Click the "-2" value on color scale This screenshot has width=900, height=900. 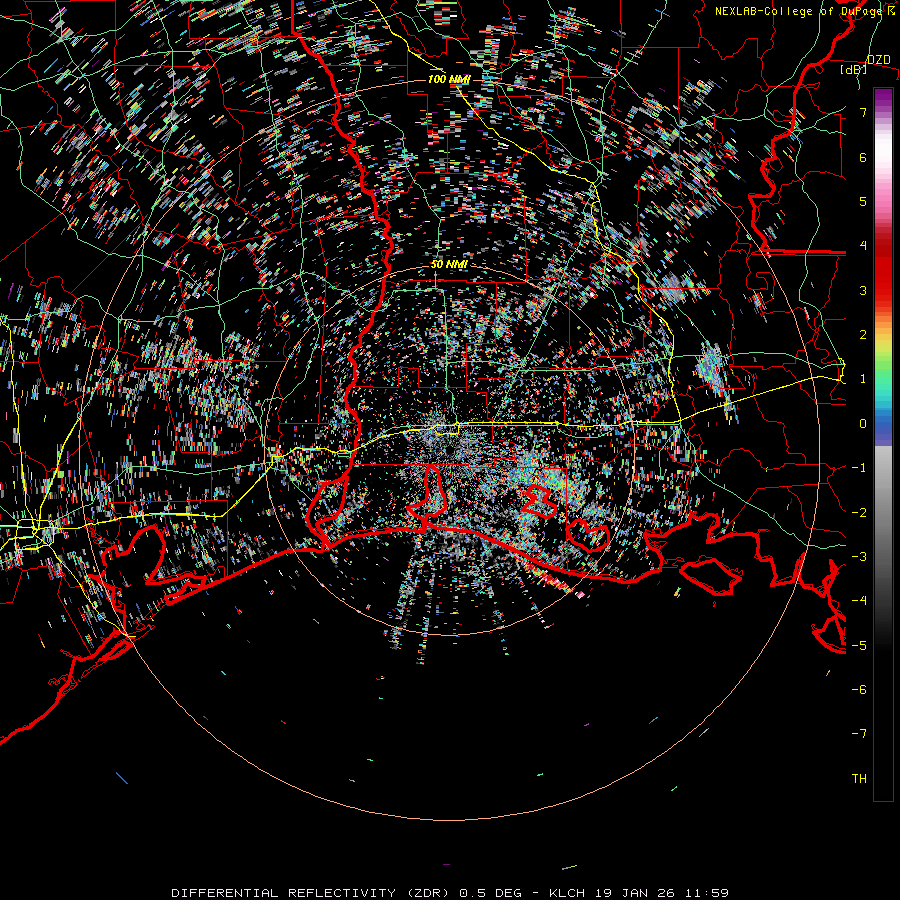click(x=859, y=513)
